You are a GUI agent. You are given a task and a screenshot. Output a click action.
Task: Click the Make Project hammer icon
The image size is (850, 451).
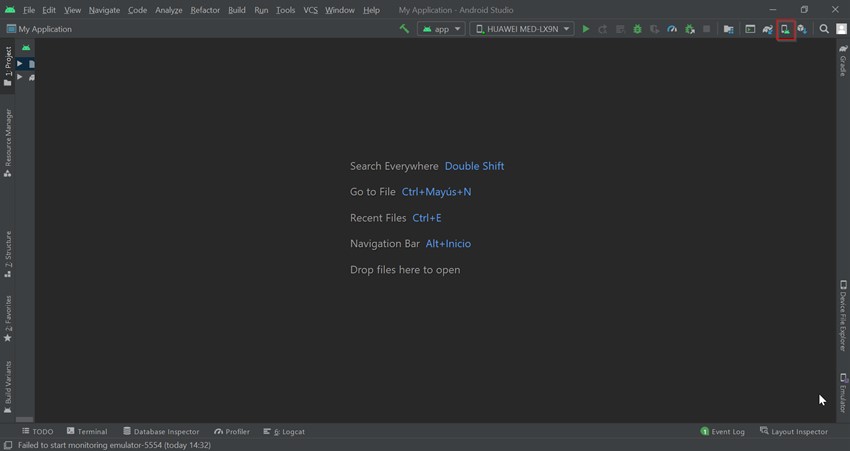(x=404, y=29)
